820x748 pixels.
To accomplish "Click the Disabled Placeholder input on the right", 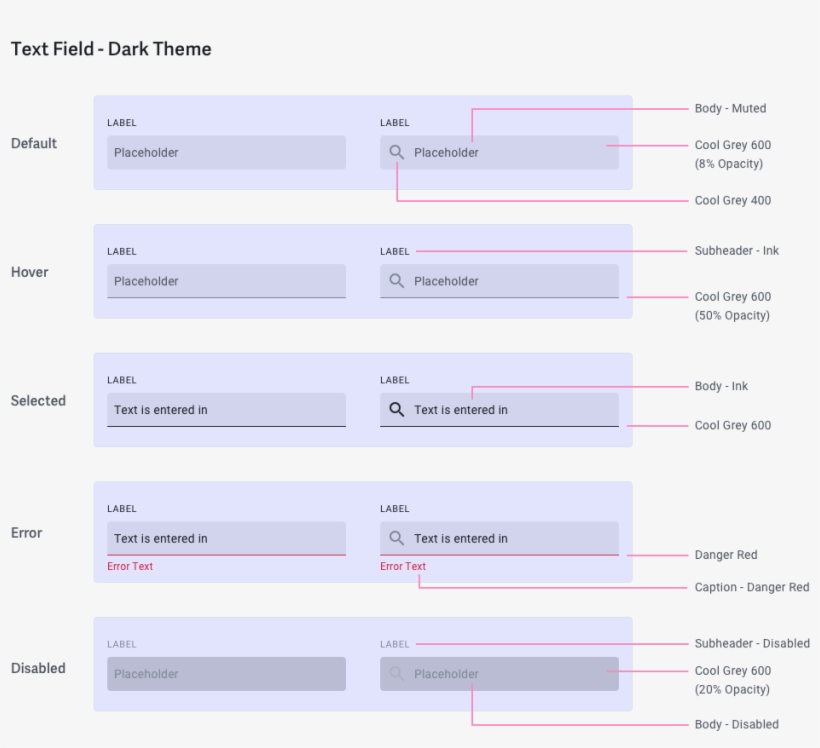I will (498, 673).
